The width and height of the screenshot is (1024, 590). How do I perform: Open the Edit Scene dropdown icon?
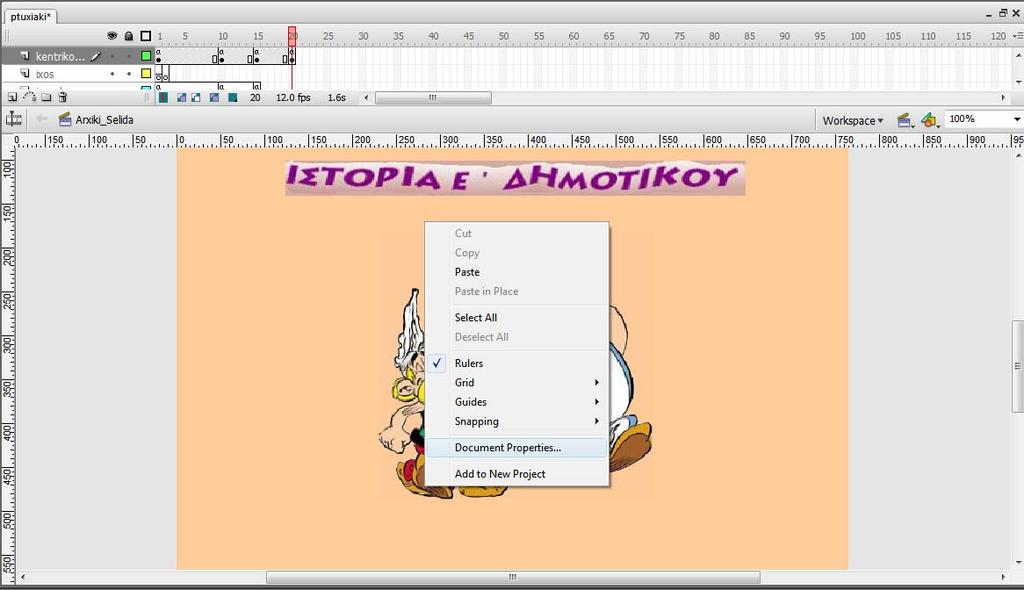[x=905, y=120]
